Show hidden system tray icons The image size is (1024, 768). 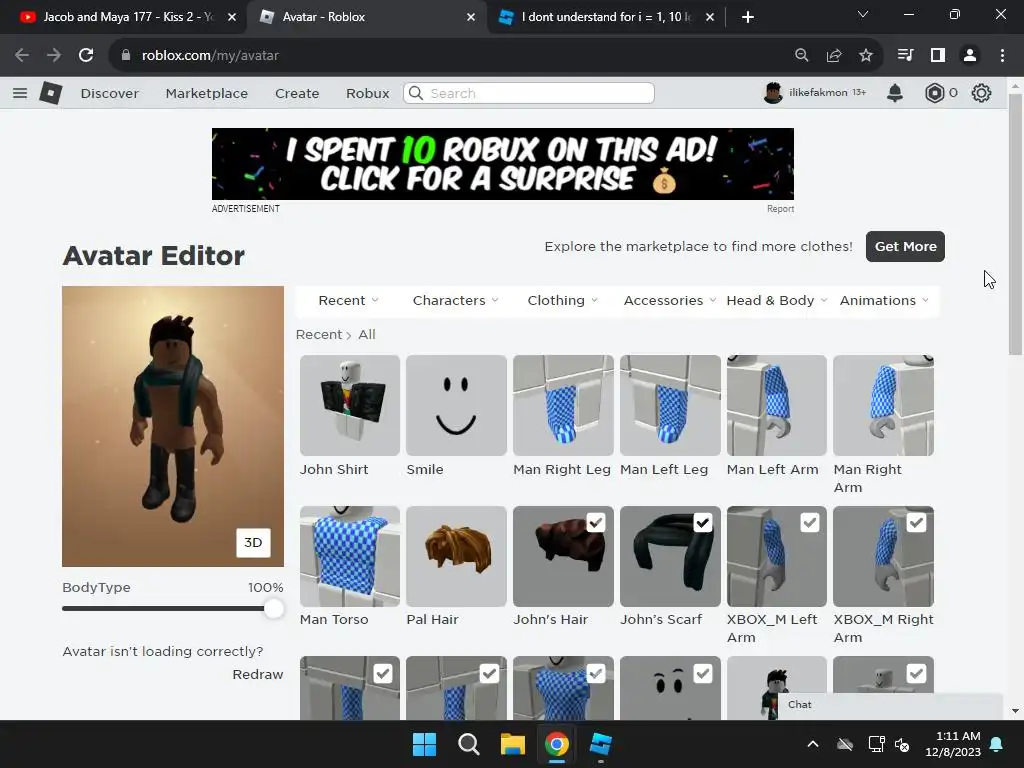[812, 744]
